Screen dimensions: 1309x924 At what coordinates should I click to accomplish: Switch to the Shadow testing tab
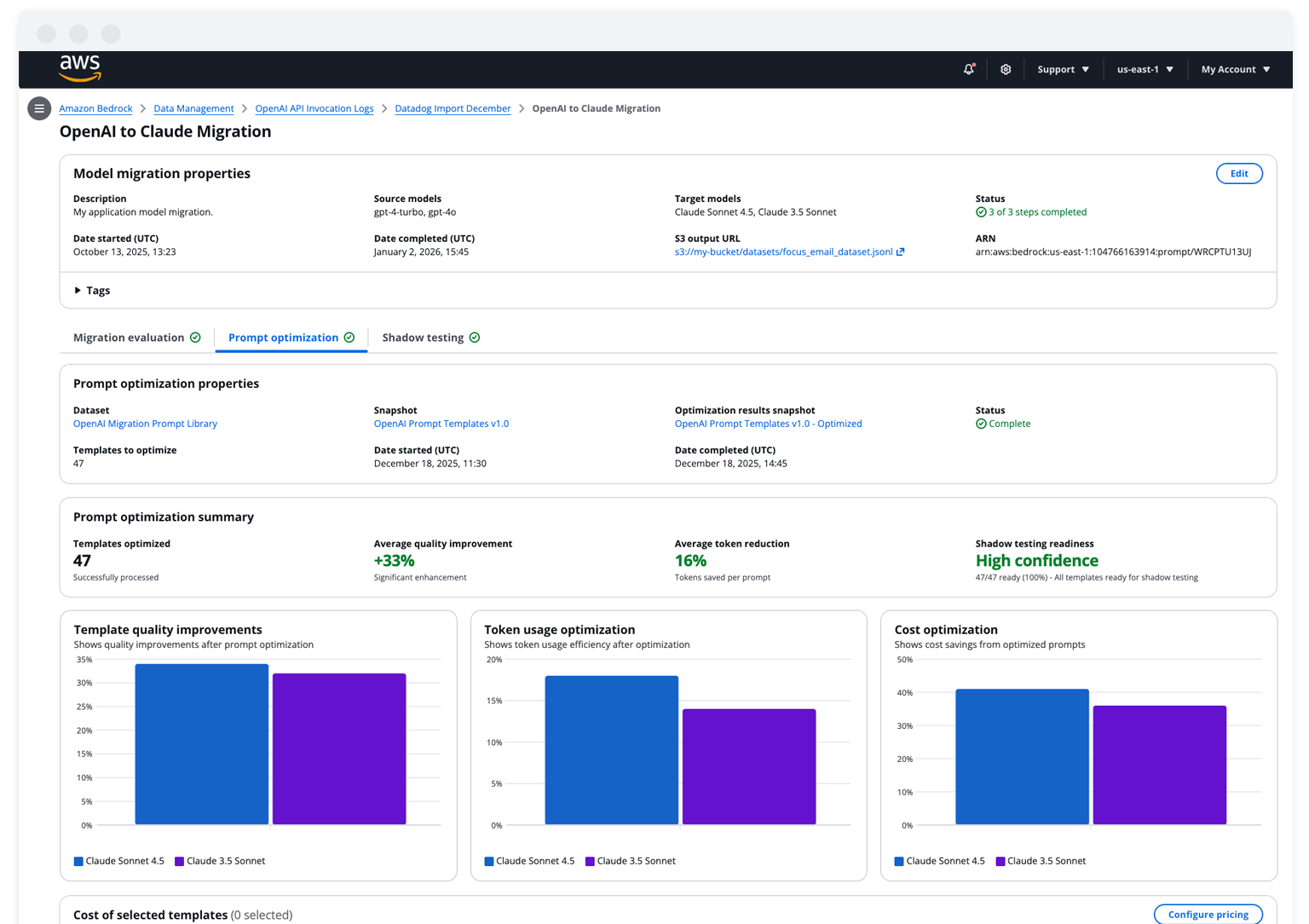pyautogui.click(x=431, y=338)
